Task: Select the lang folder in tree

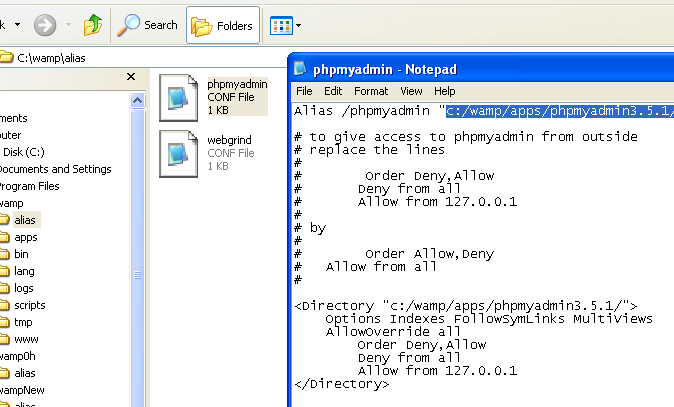Action: pos(24,271)
